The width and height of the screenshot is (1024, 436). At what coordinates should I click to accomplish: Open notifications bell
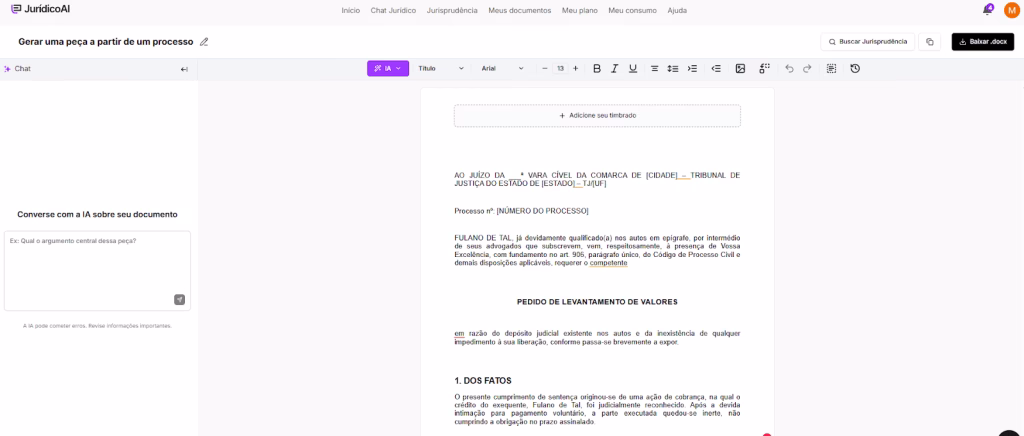coord(987,10)
